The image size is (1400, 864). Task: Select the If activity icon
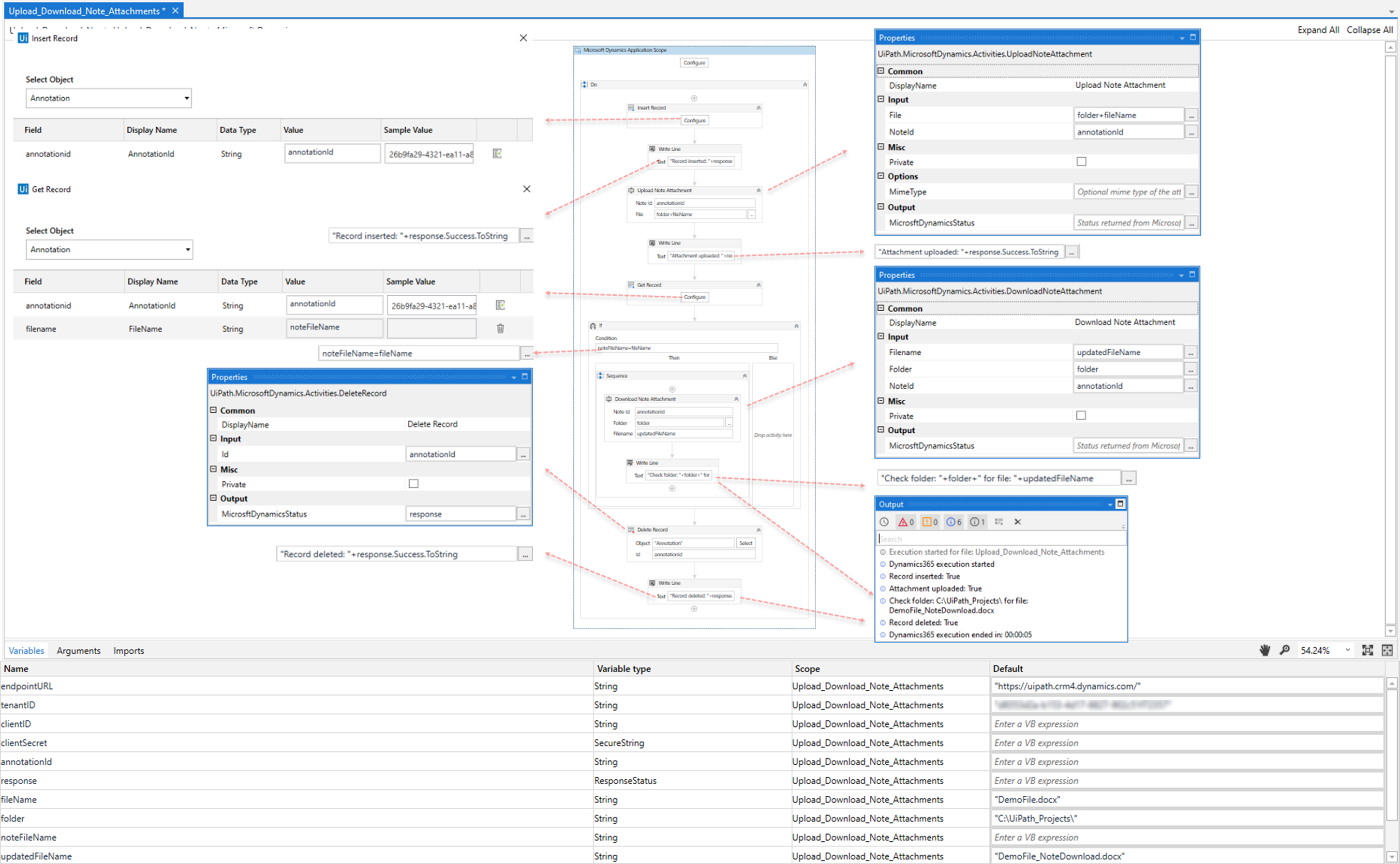593,326
